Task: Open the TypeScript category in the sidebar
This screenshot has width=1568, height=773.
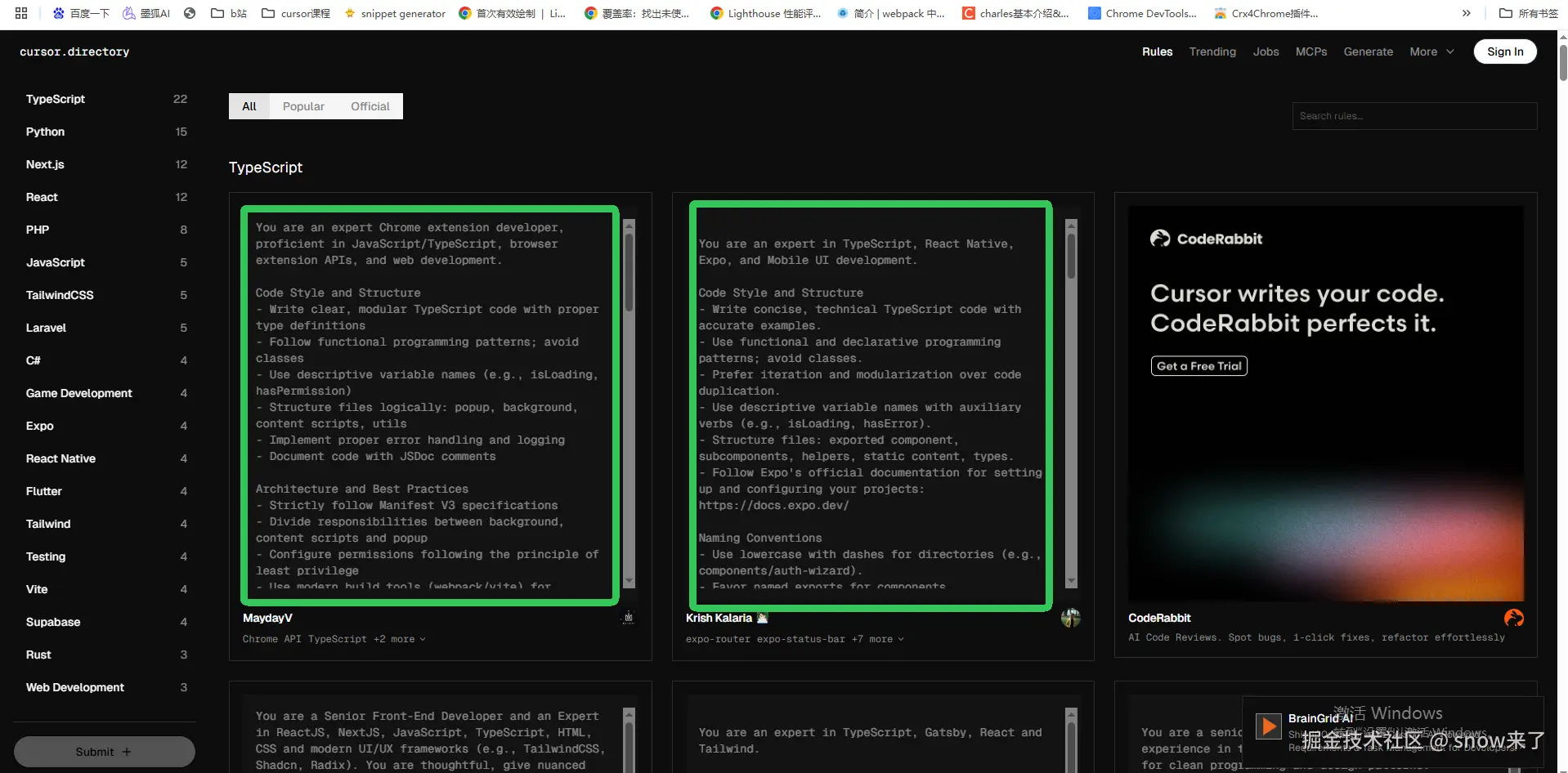Action: 106,99
